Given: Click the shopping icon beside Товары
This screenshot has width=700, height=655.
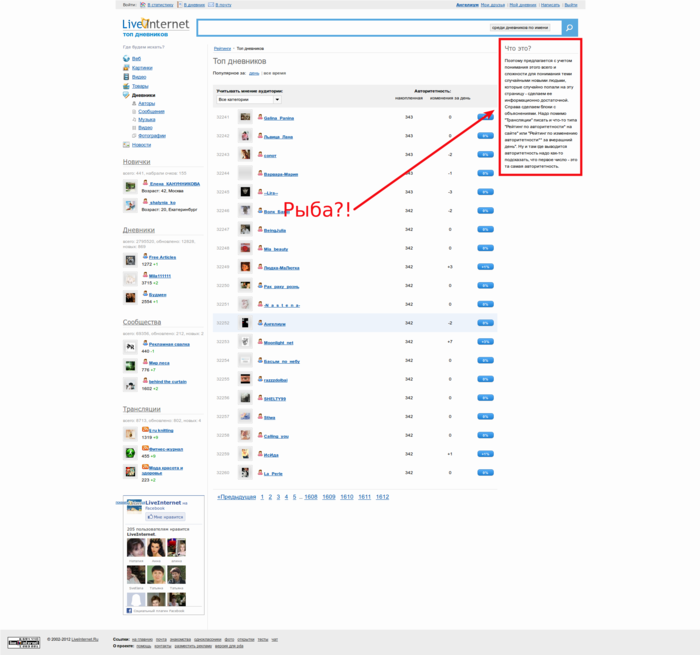Looking at the screenshot, I should [126, 86].
